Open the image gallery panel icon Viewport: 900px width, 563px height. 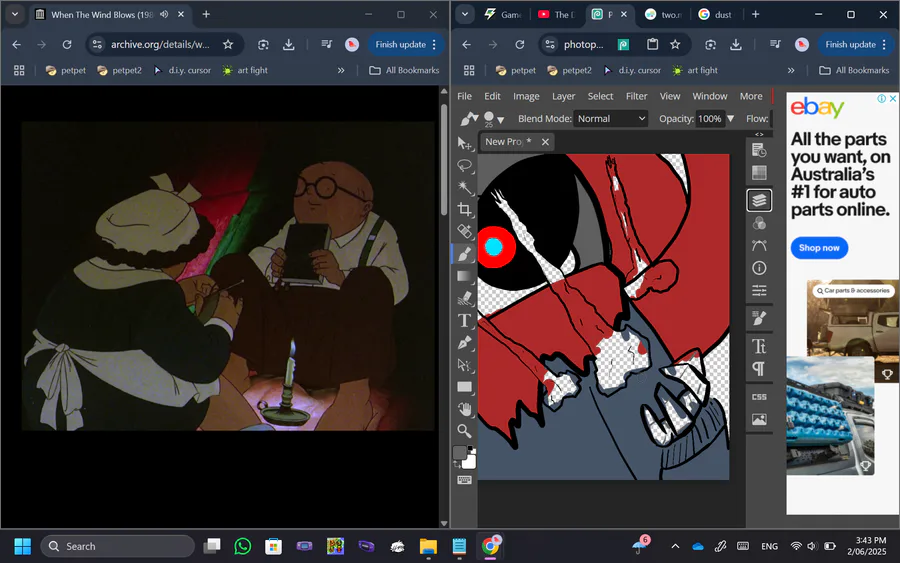coord(759,420)
